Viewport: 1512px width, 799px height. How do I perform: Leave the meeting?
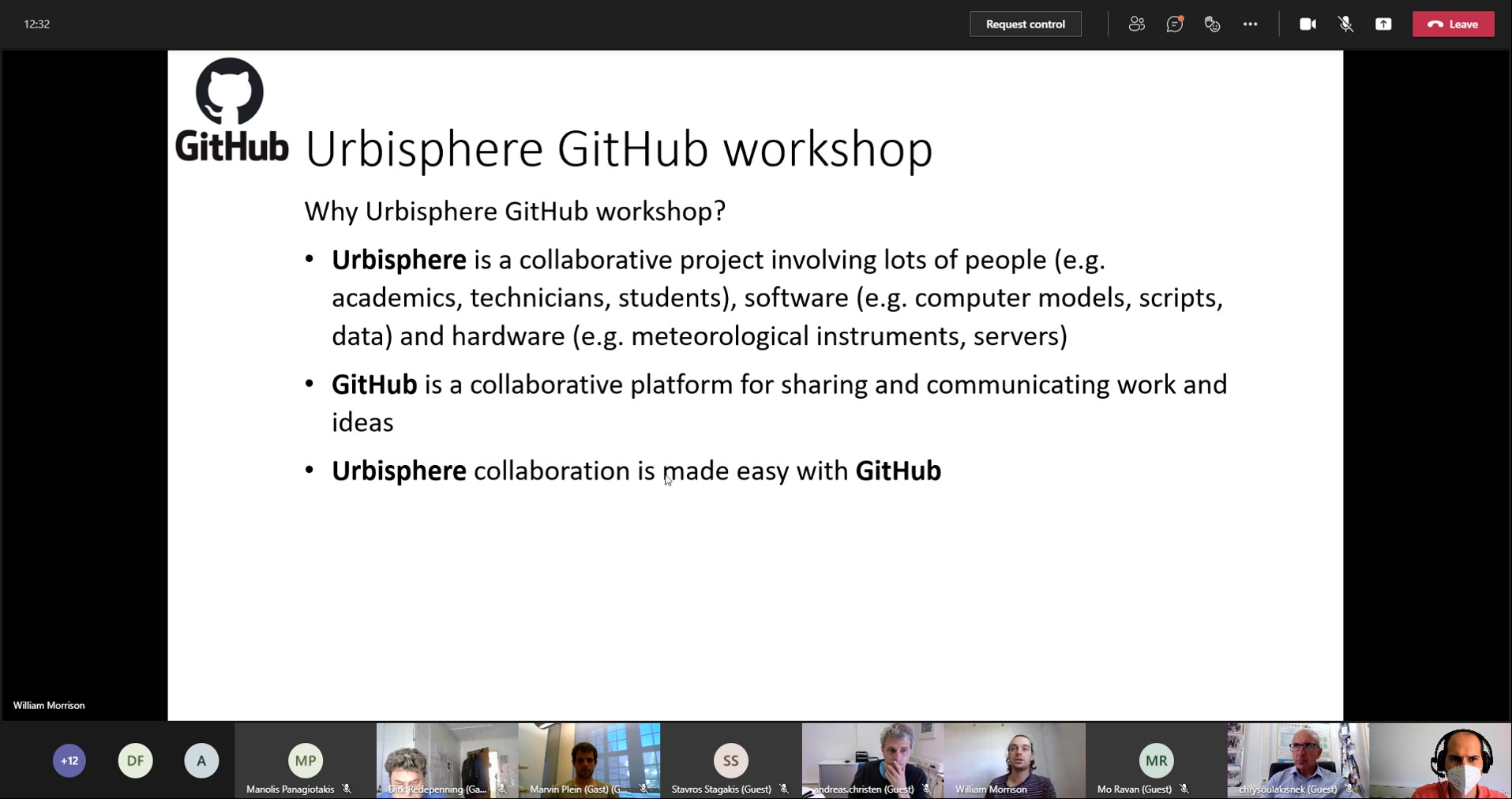[1453, 24]
